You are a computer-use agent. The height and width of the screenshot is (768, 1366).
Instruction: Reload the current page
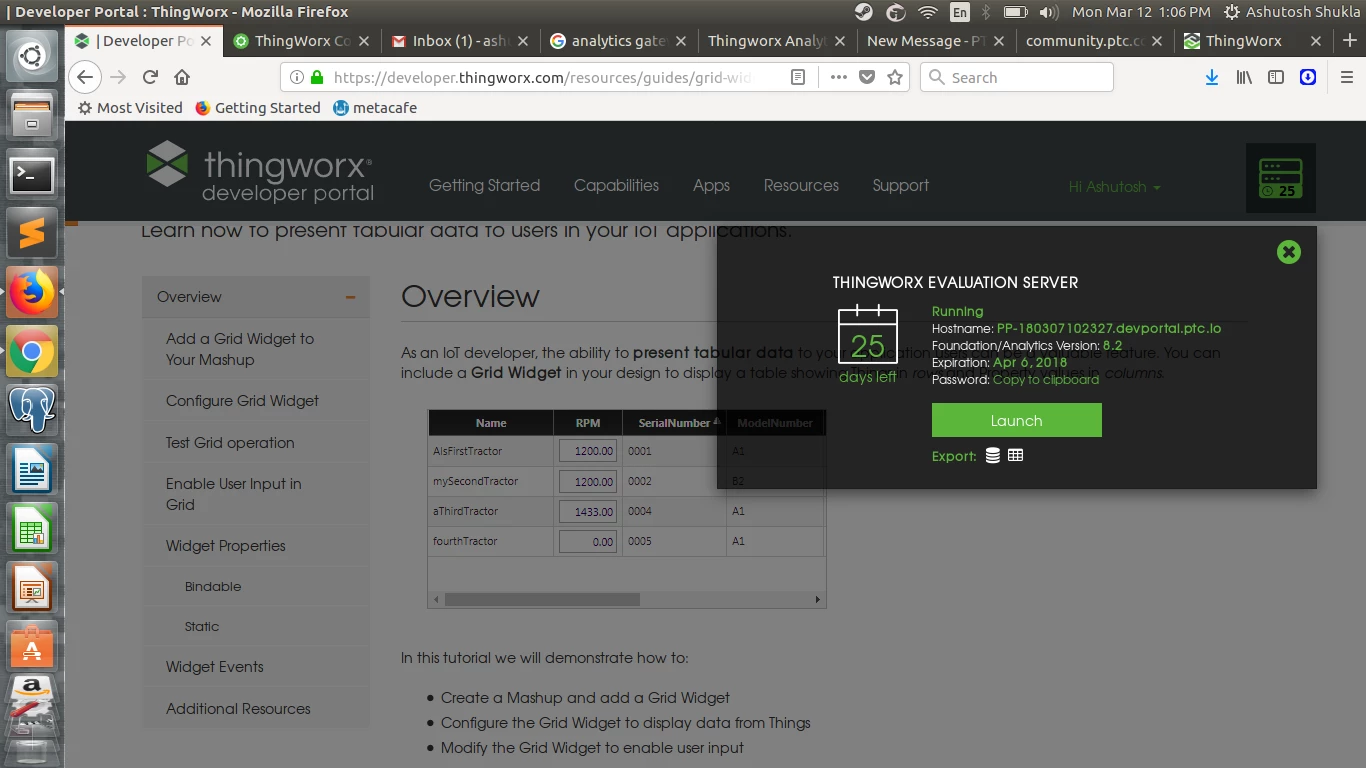point(150,77)
